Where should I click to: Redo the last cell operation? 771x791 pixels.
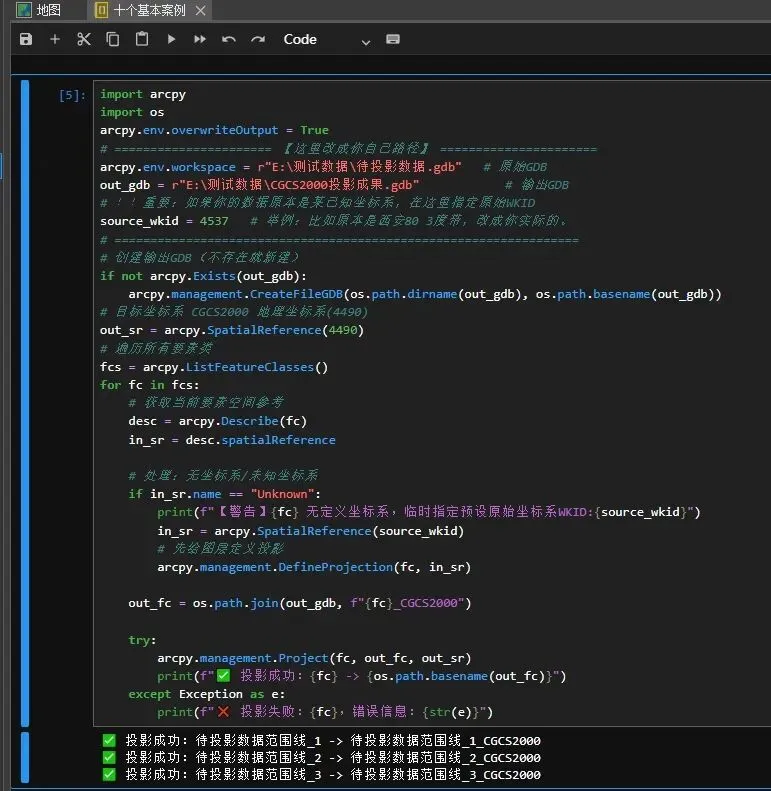coord(258,39)
